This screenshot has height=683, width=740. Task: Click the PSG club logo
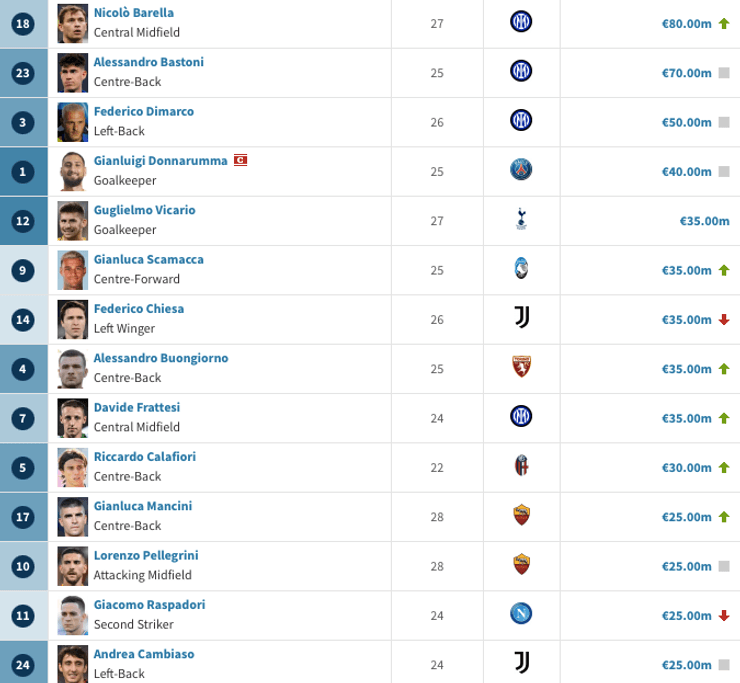521,170
